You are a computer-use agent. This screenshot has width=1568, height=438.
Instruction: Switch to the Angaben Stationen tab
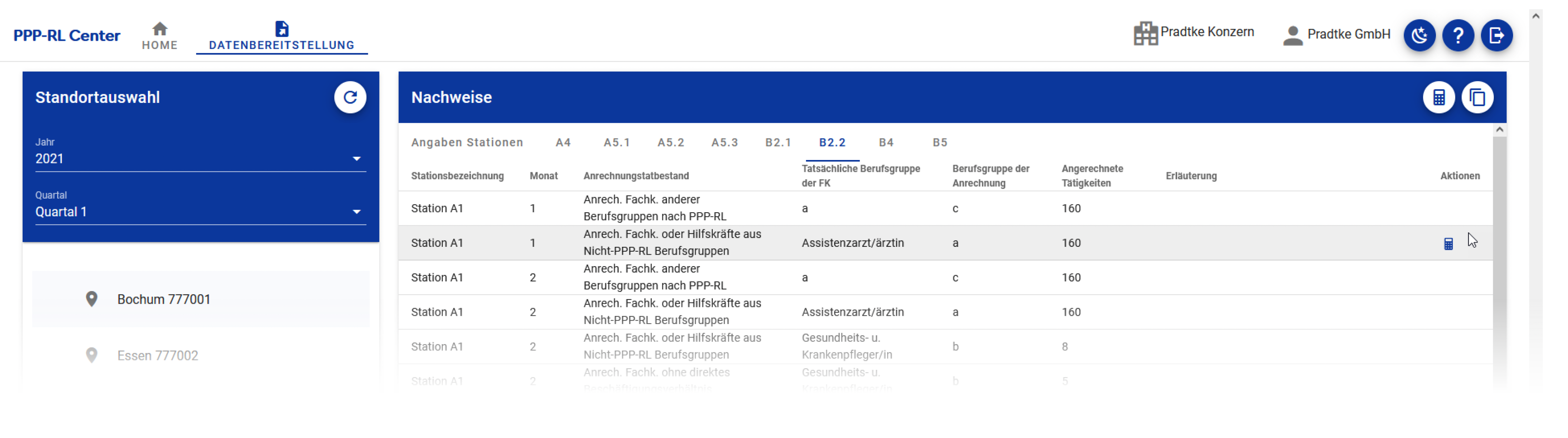[x=467, y=143]
